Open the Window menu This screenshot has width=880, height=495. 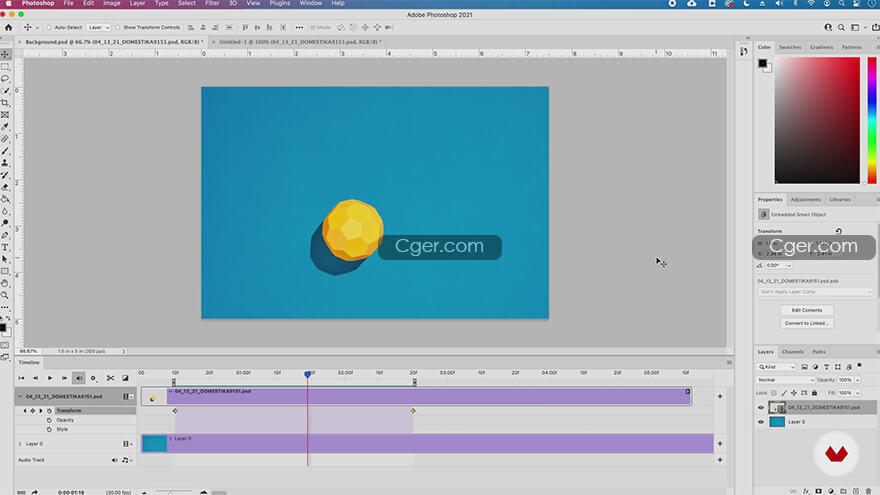click(x=310, y=3)
